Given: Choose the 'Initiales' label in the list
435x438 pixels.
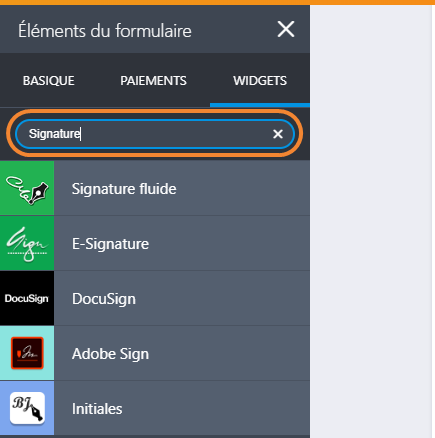Looking at the screenshot, I should (x=97, y=409).
